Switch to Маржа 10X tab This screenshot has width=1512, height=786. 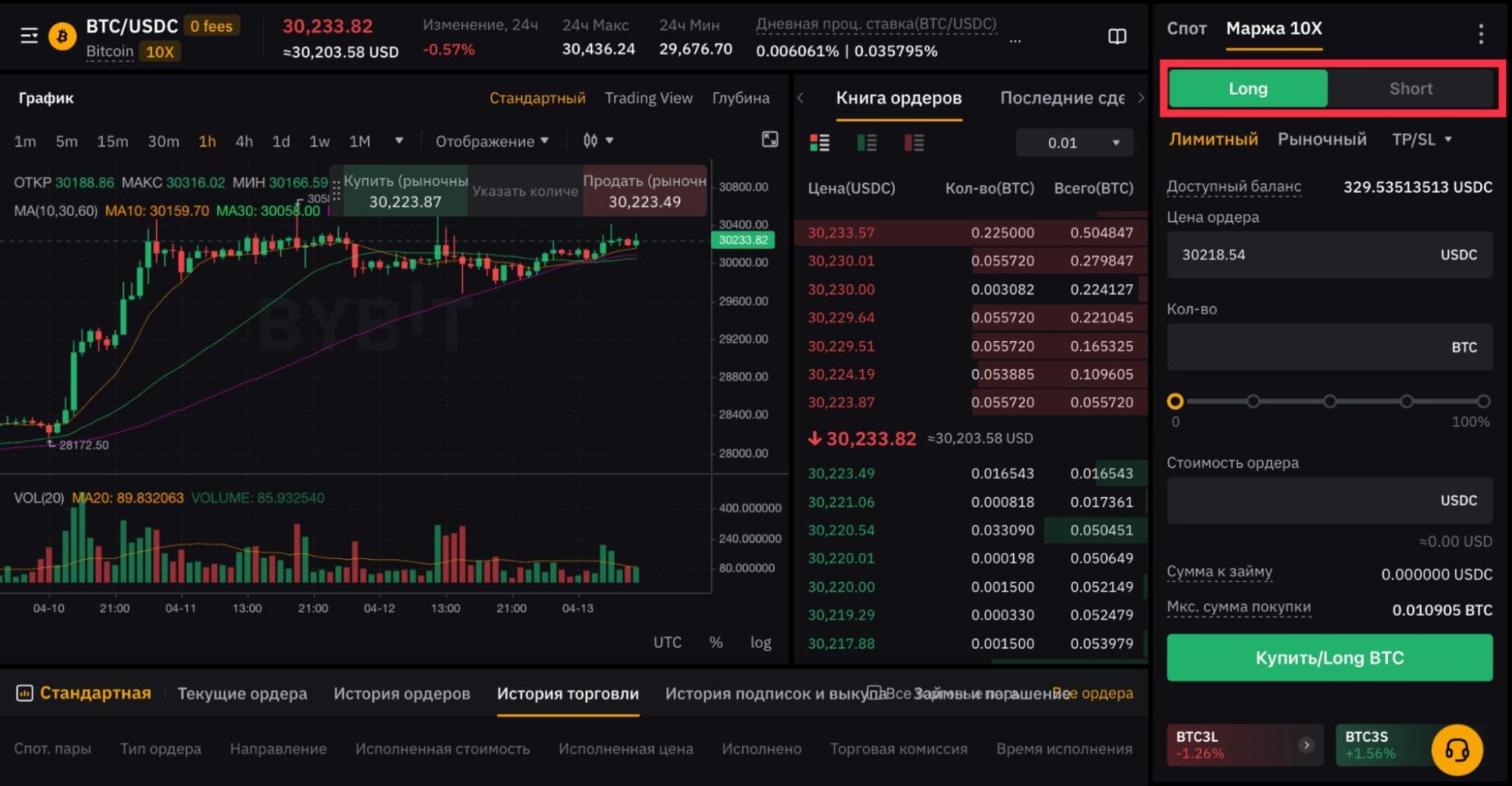pyautogui.click(x=1274, y=29)
